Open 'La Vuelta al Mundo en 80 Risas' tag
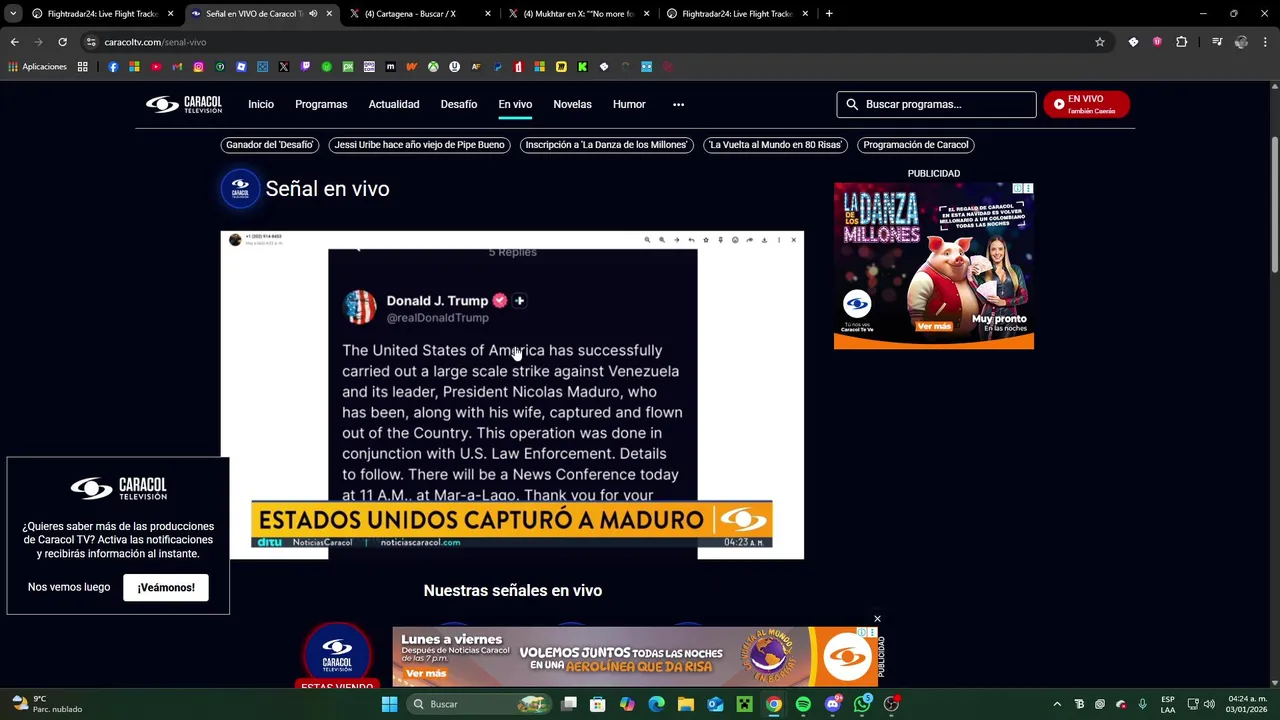The width and height of the screenshot is (1280, 720). click(776, 145)
